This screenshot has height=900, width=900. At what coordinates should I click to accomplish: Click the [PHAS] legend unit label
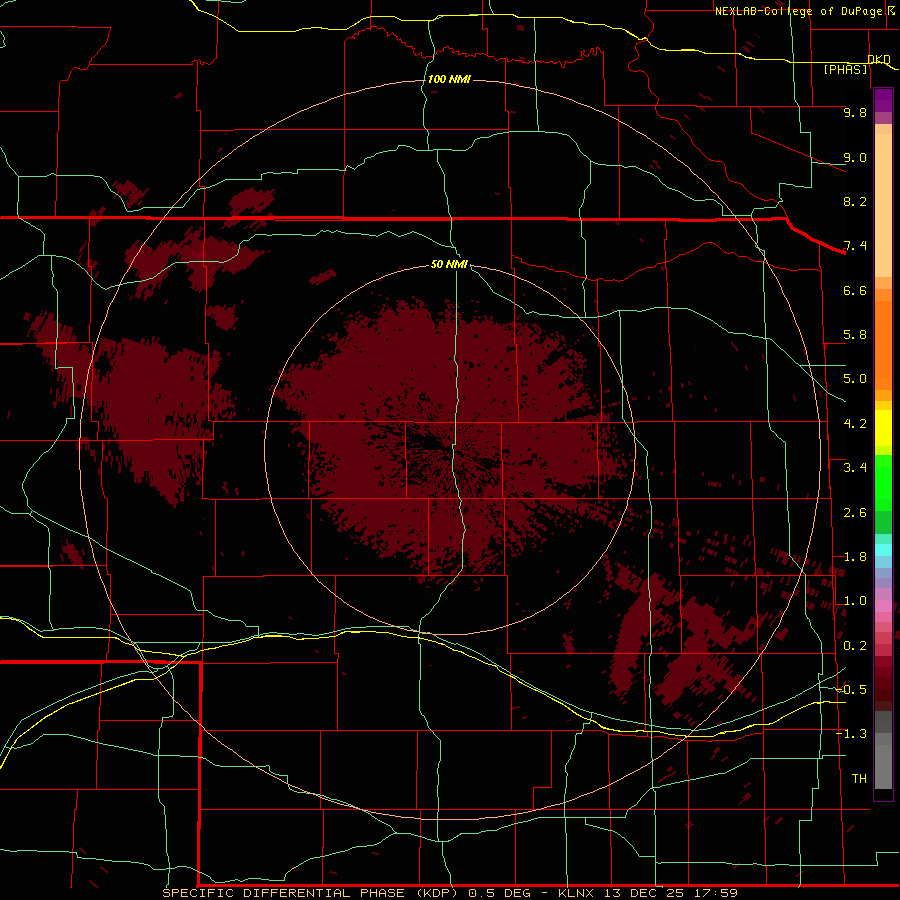click(x=845, y=69)
